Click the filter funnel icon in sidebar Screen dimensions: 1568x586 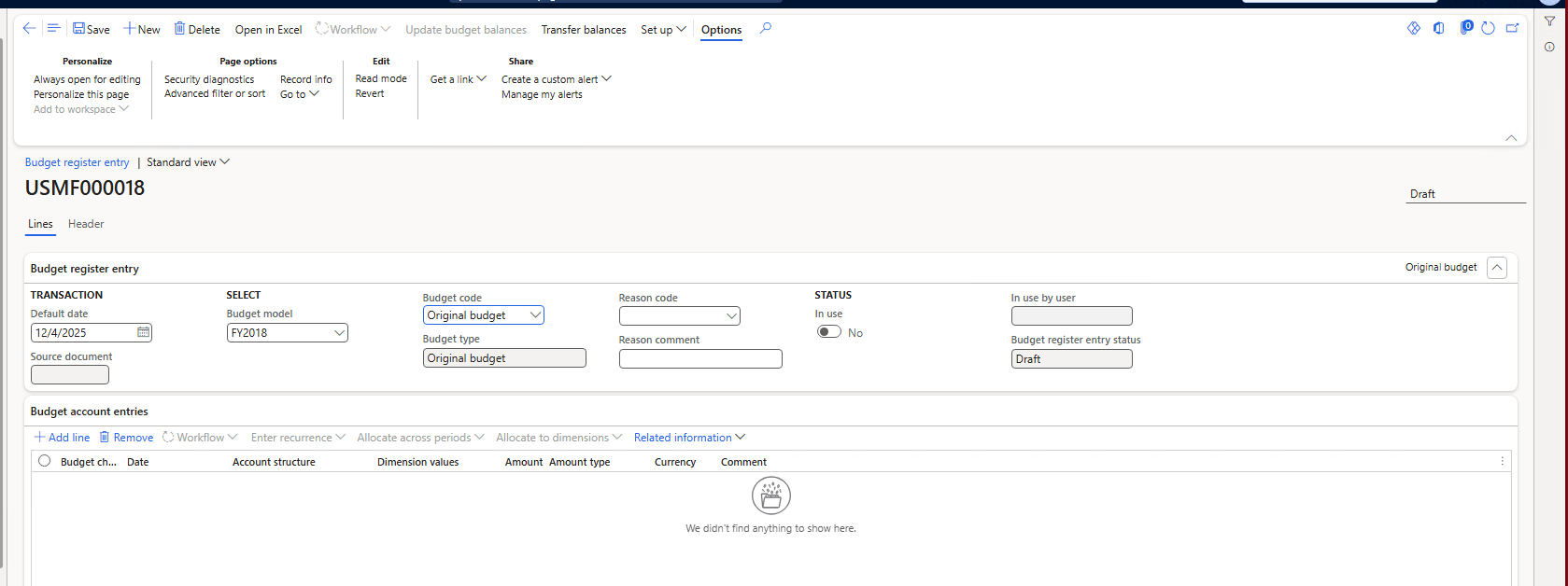(1549, 21)
